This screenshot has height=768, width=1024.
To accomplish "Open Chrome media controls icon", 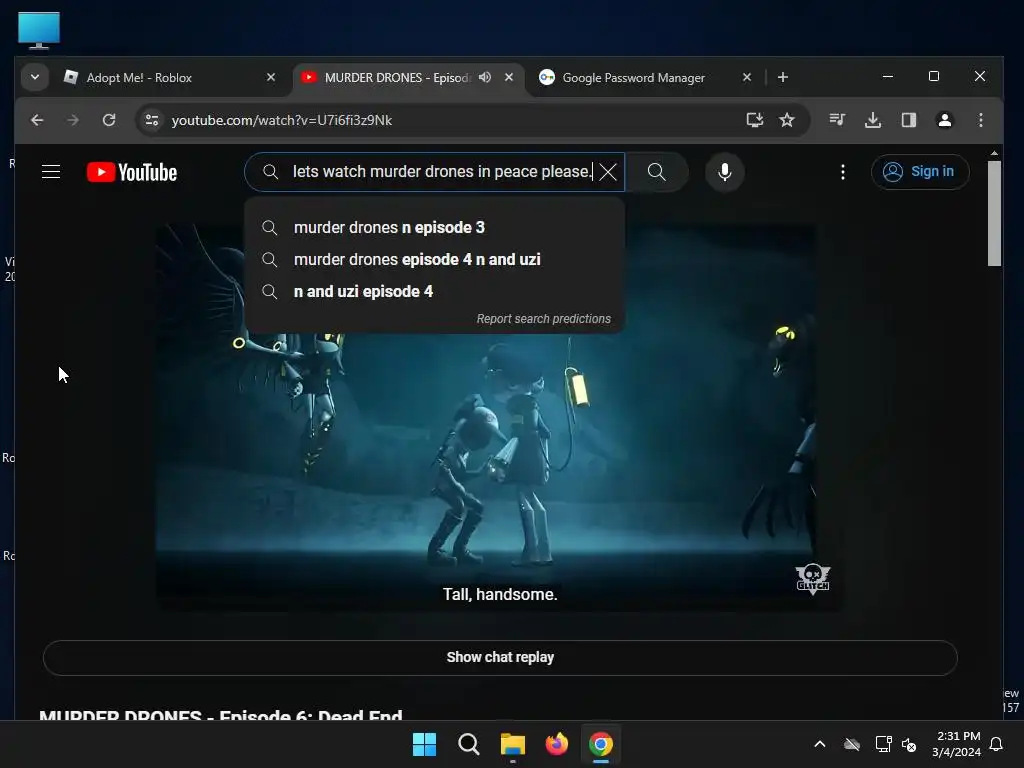I will [837, 120].
